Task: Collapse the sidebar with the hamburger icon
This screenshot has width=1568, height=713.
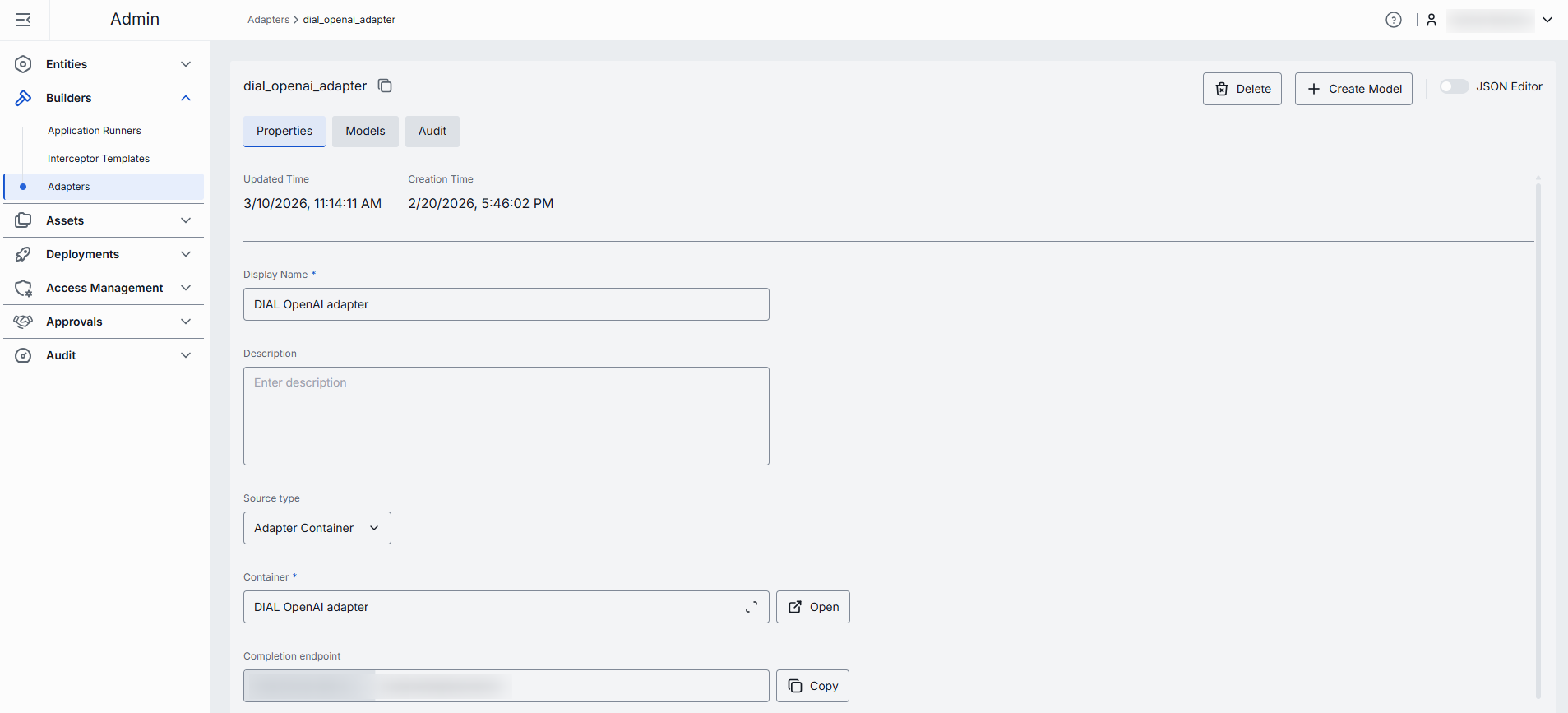Action: coord(23,20)
